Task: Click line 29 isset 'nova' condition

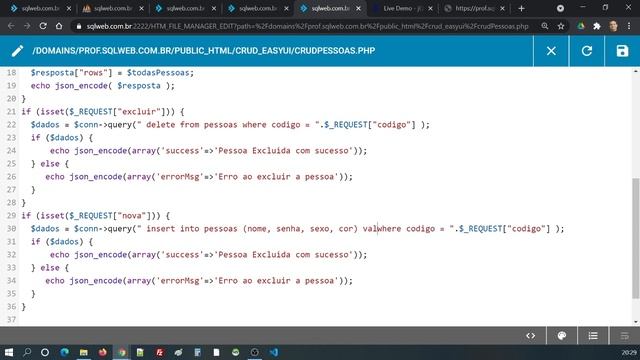Action: [96, 216]
